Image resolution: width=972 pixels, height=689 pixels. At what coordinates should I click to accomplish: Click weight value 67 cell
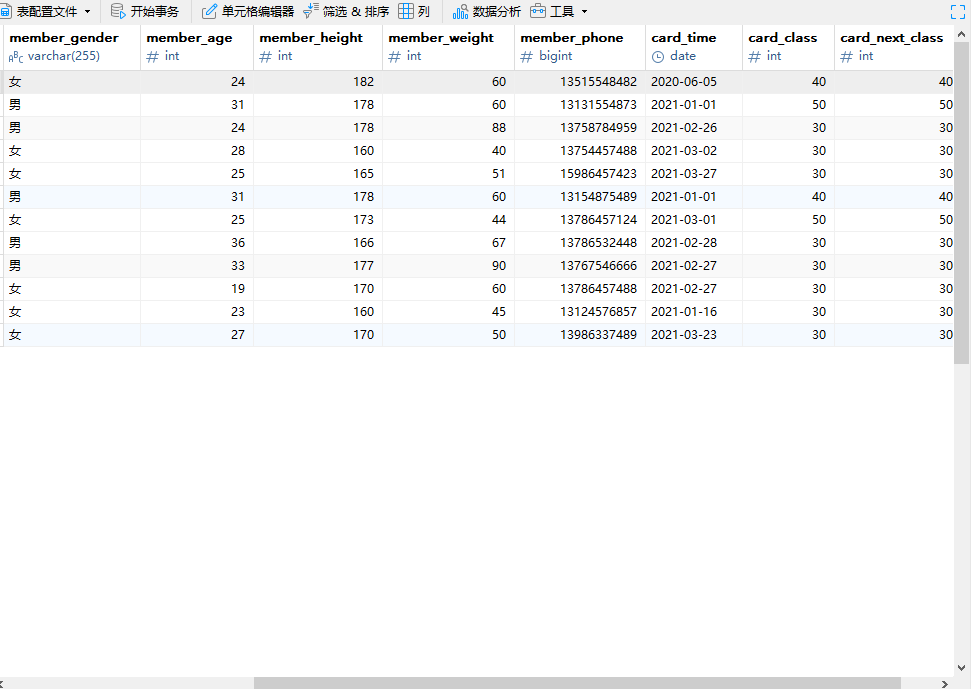(x=448, y=242)
